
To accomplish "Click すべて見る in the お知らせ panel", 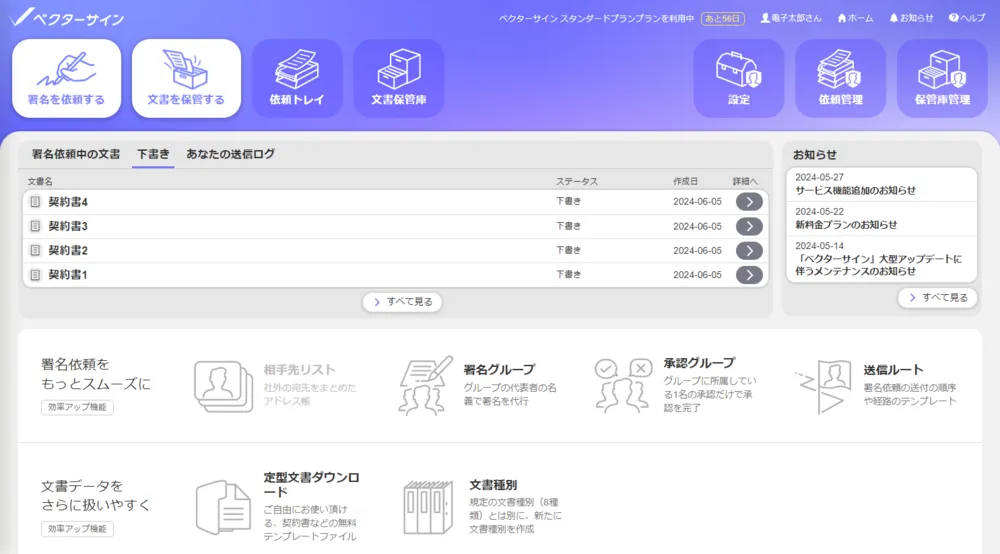I will coord(938,298).
